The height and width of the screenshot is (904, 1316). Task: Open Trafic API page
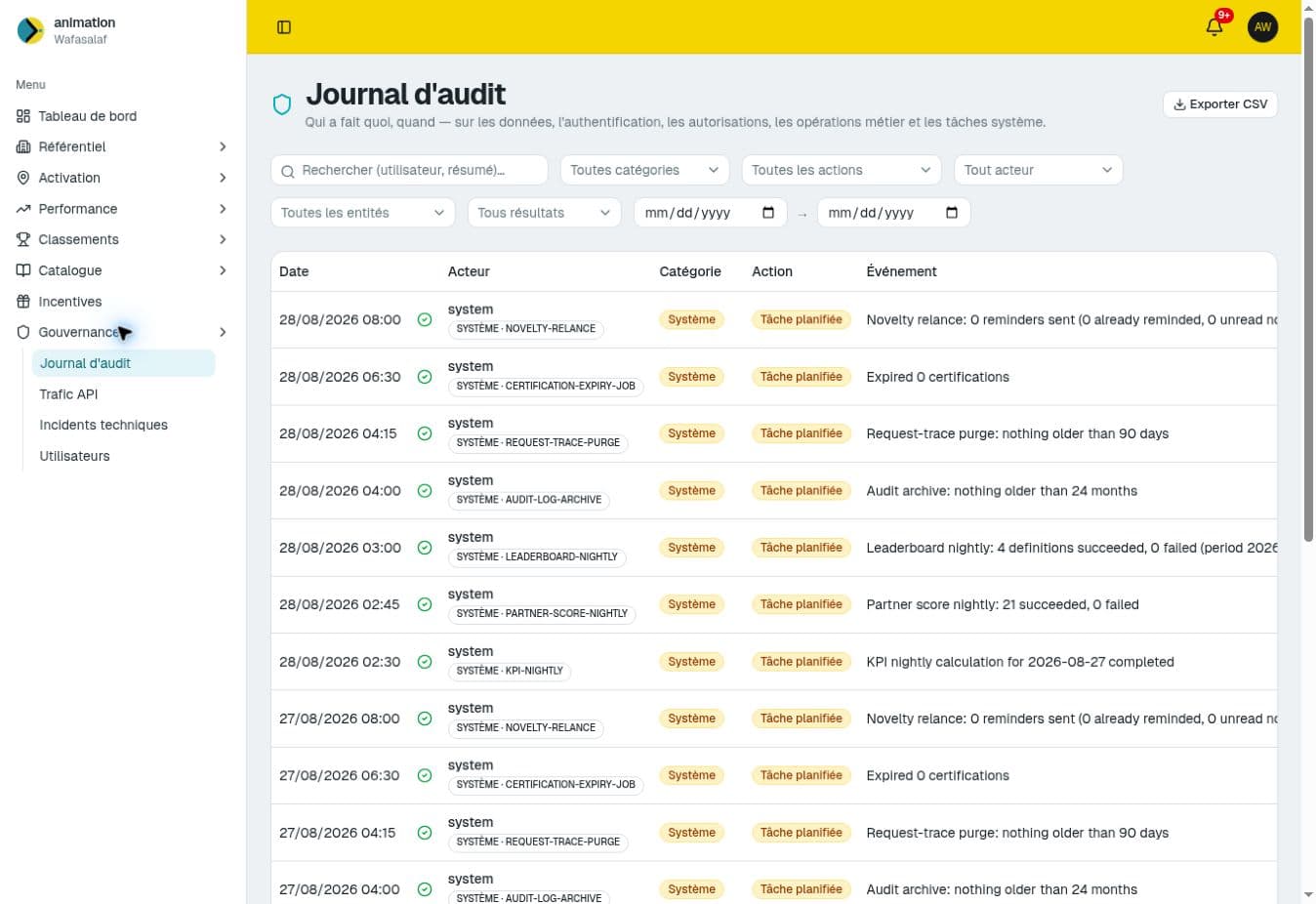123,394
